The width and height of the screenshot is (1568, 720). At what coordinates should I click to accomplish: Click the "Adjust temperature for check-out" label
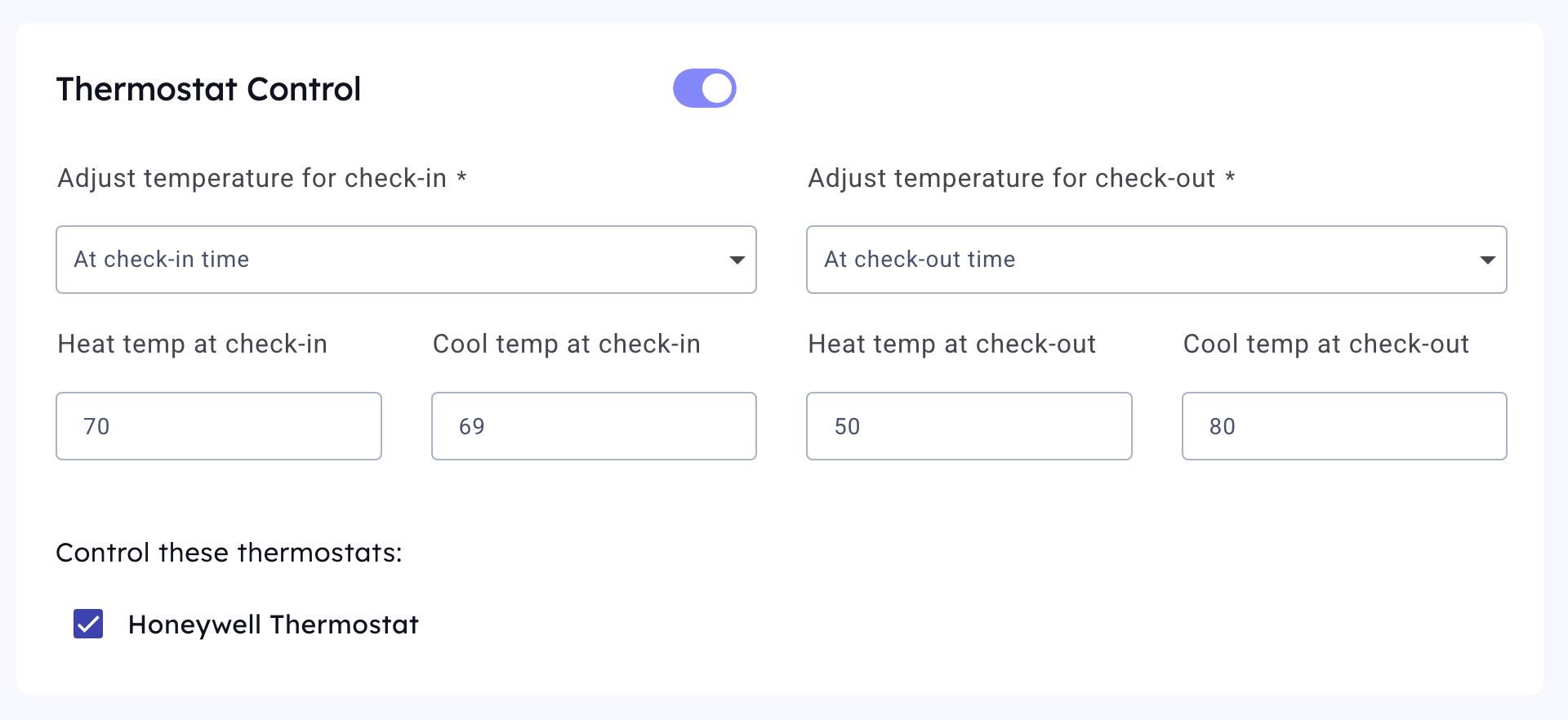(x=1011, y=178)
